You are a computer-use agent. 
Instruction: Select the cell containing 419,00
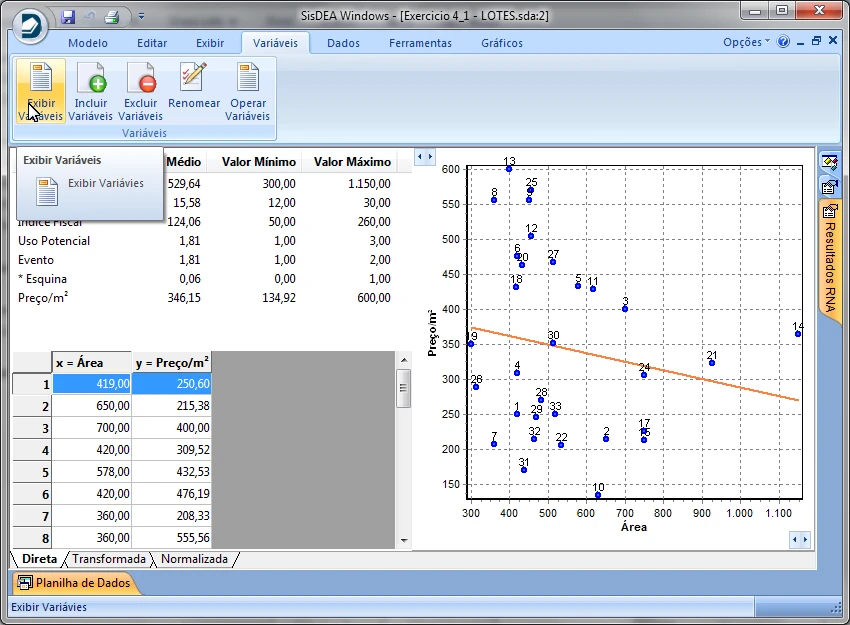tap(92, 384)
